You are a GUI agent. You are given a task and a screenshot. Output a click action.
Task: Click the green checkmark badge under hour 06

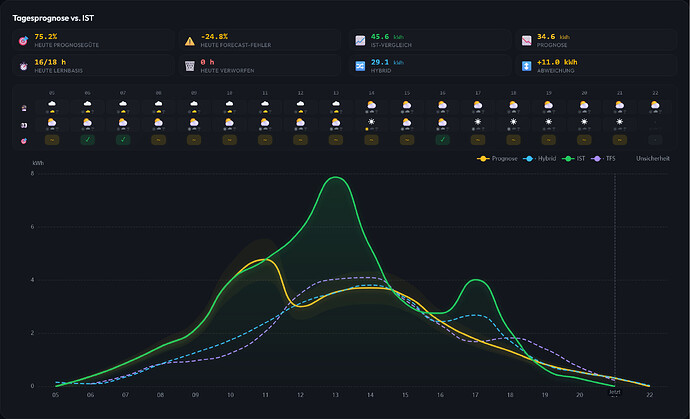coord(88,140)
